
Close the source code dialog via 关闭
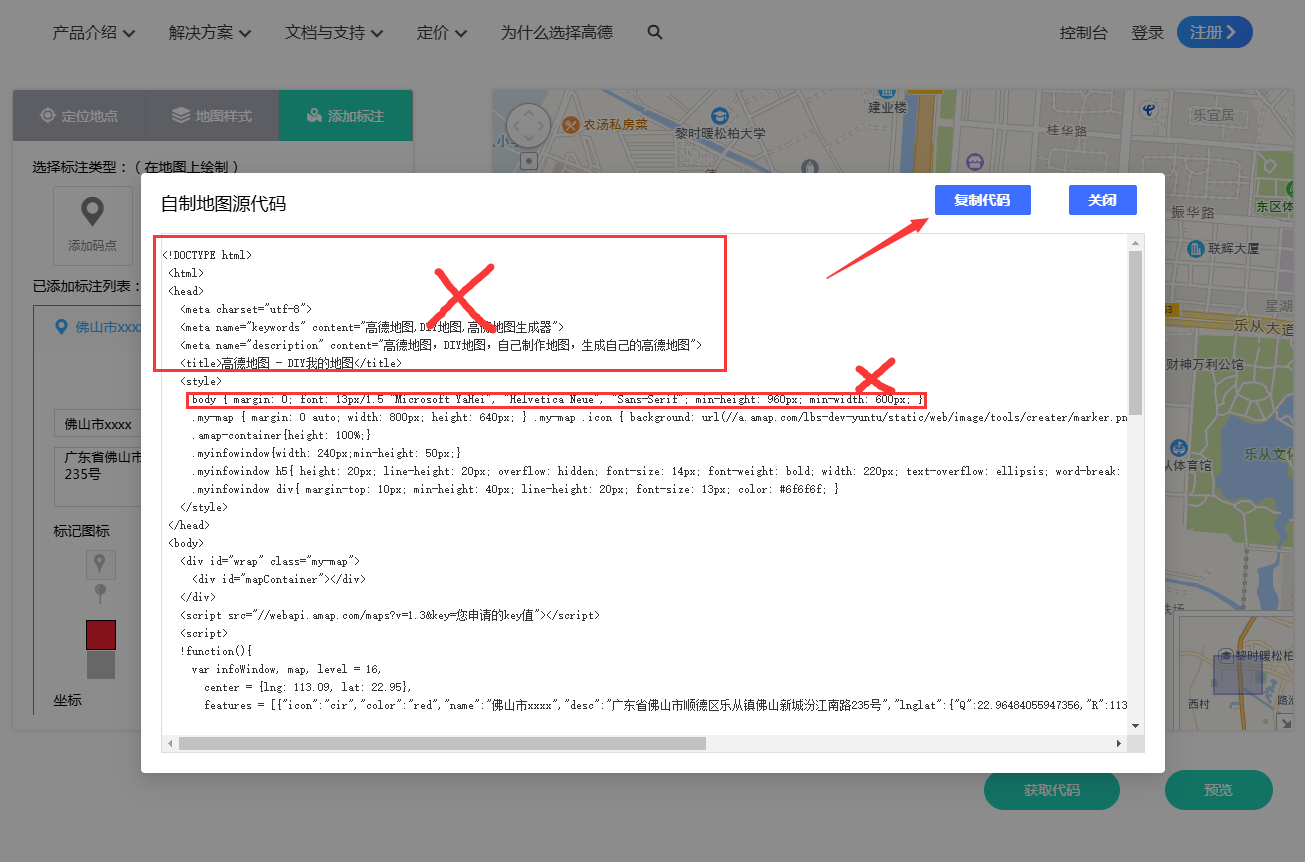click(1102, 200)
